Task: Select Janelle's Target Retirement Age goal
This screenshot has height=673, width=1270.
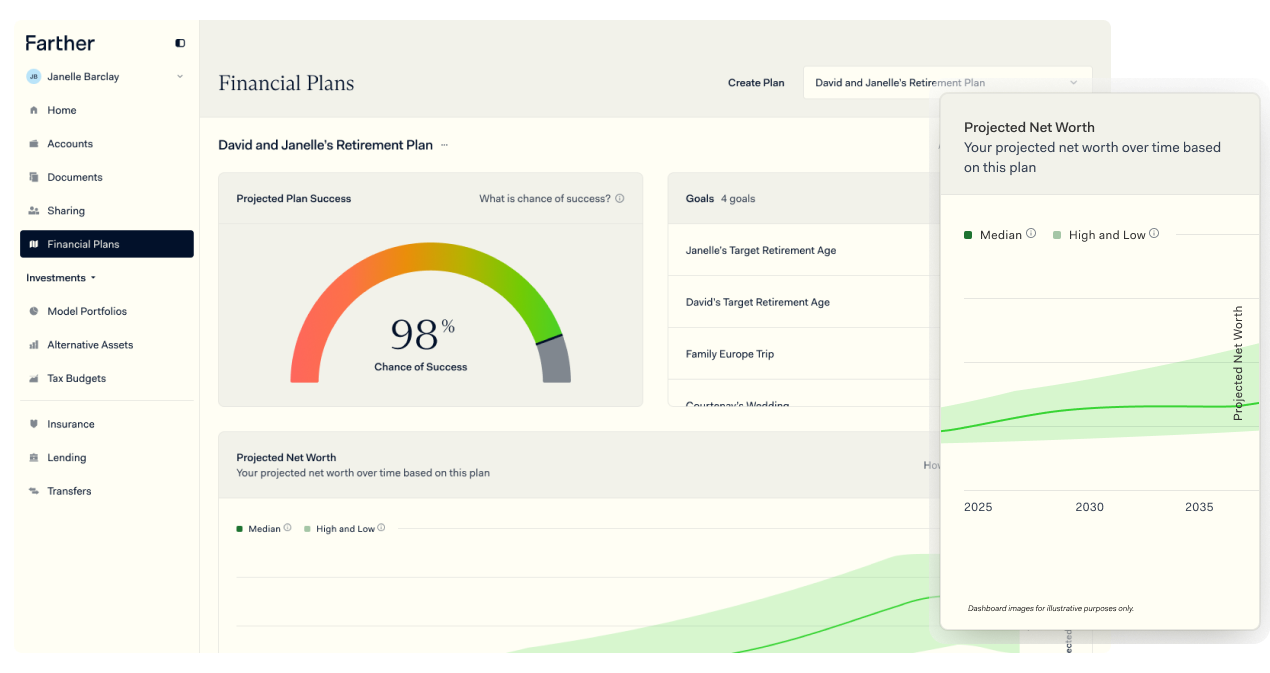Action: point(761,251)
